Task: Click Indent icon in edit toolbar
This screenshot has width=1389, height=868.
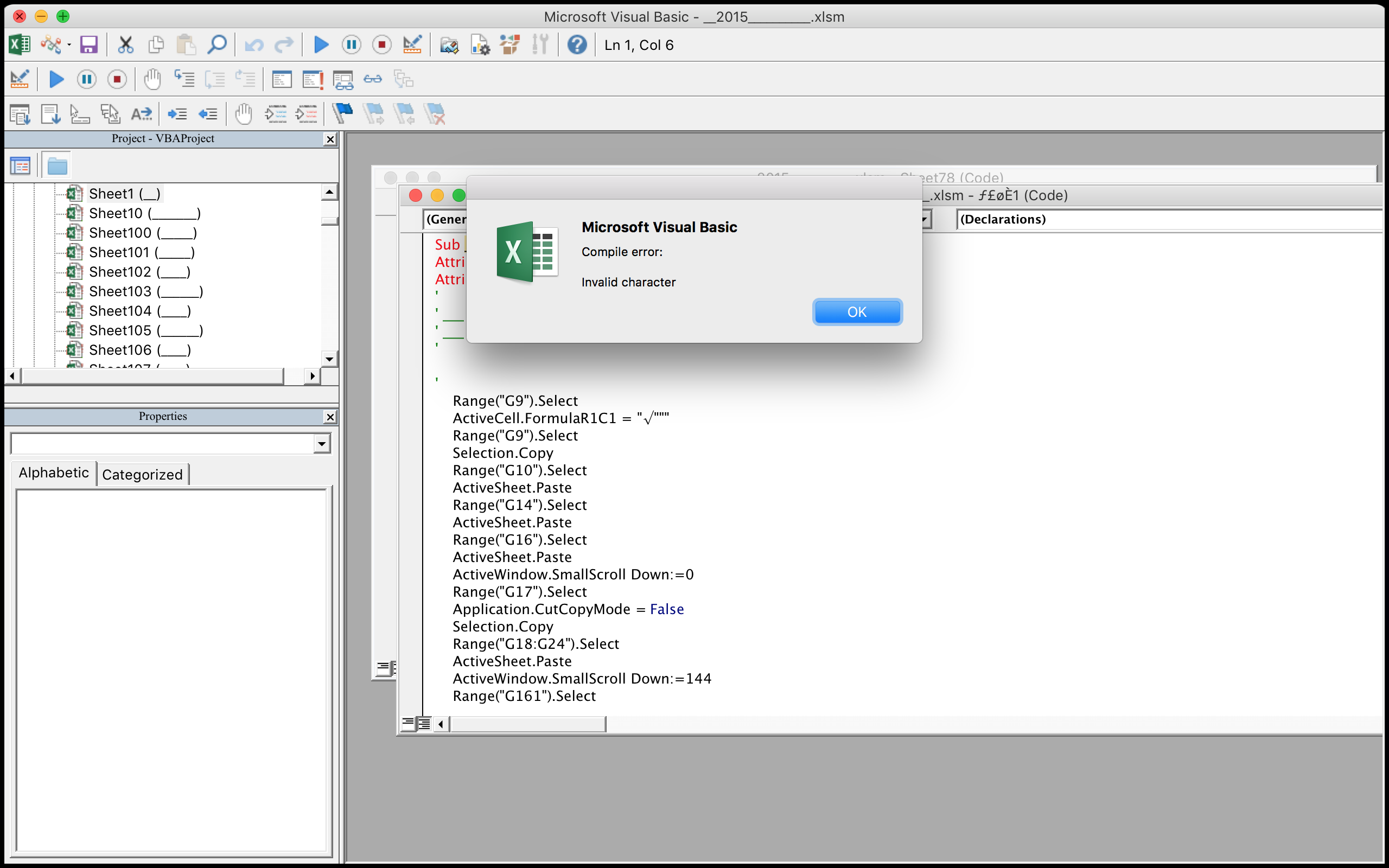Action: (177, 114)
